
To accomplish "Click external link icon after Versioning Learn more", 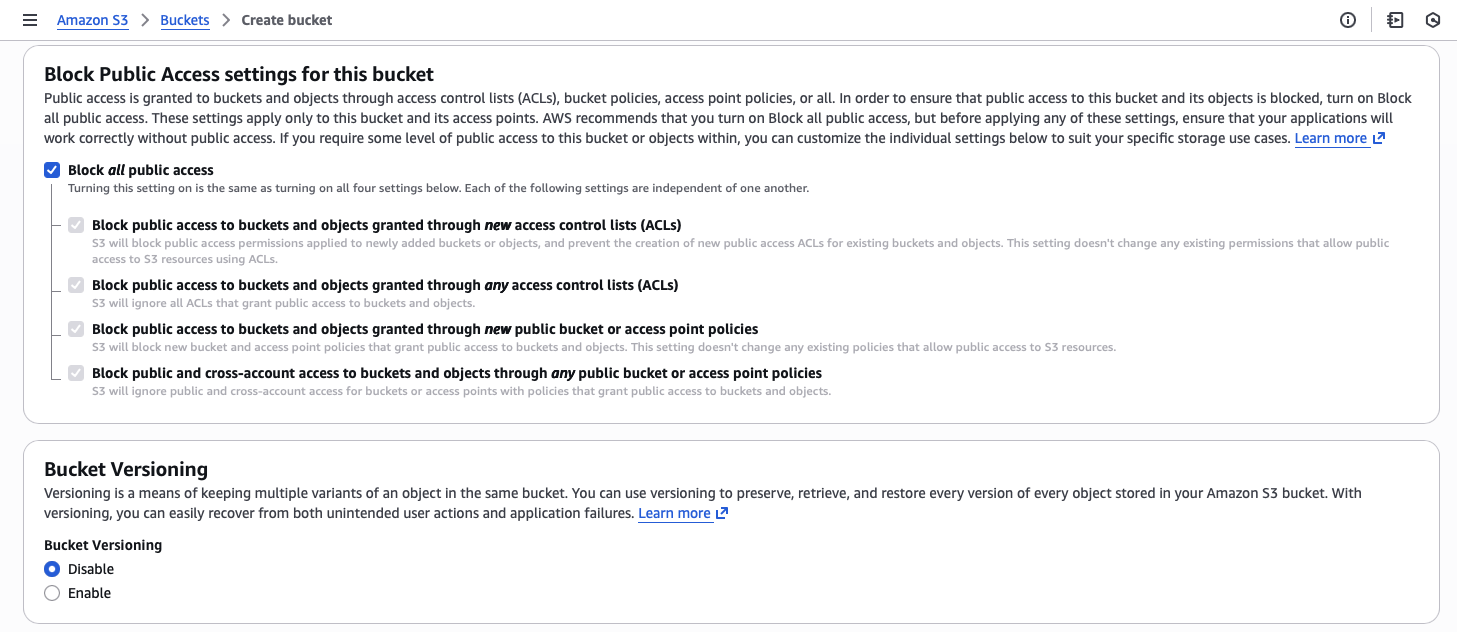I will [722, 513].
